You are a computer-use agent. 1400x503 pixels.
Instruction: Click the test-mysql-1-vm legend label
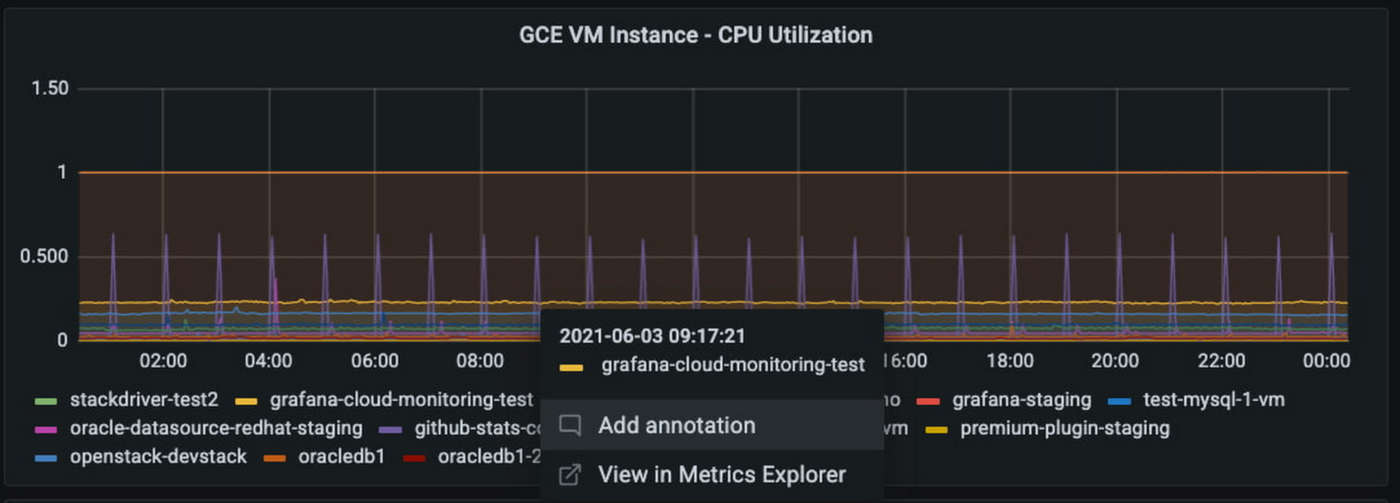tap(1213, 400)
